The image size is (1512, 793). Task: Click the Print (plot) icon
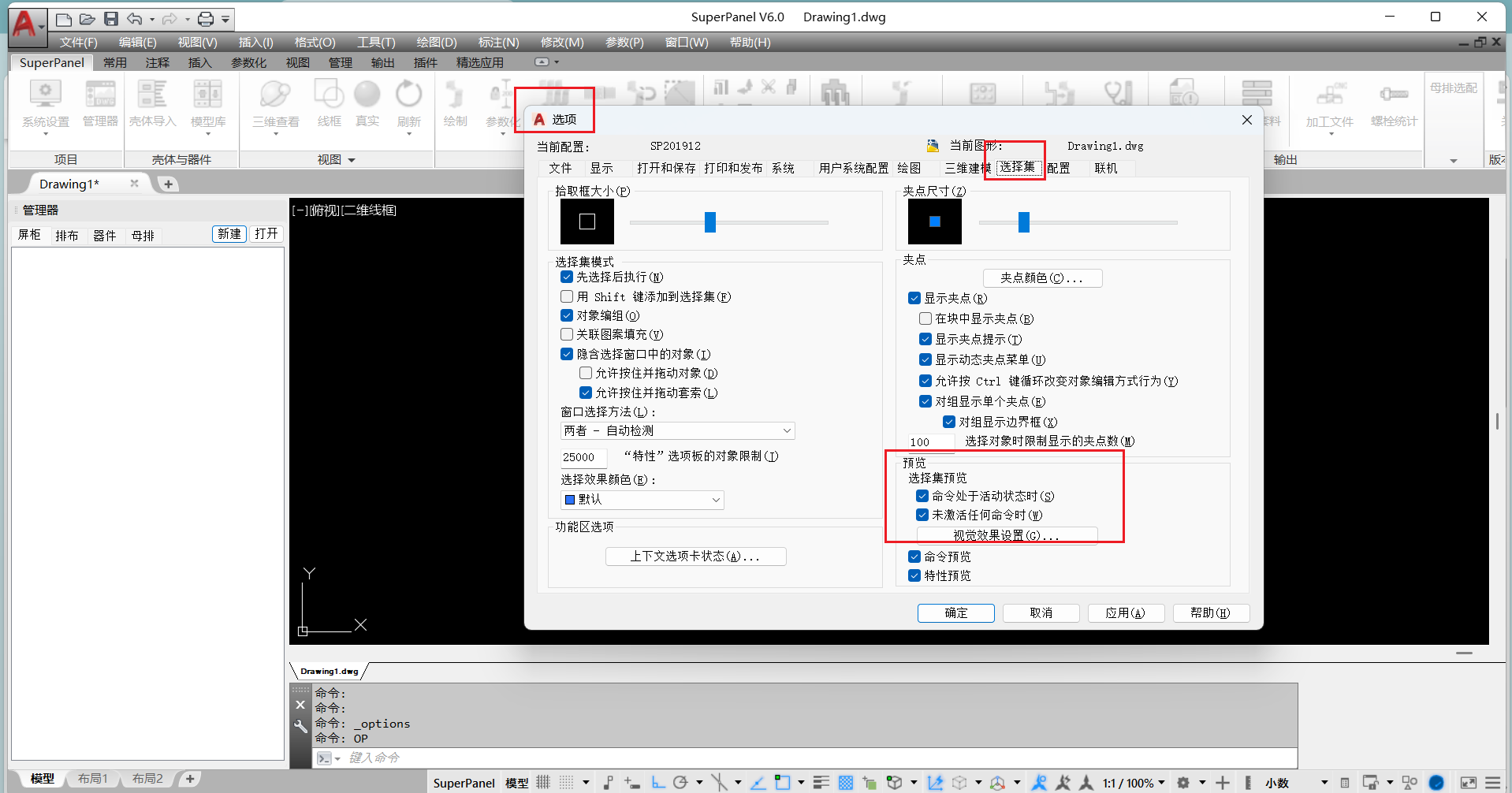[x=206, y=19]
